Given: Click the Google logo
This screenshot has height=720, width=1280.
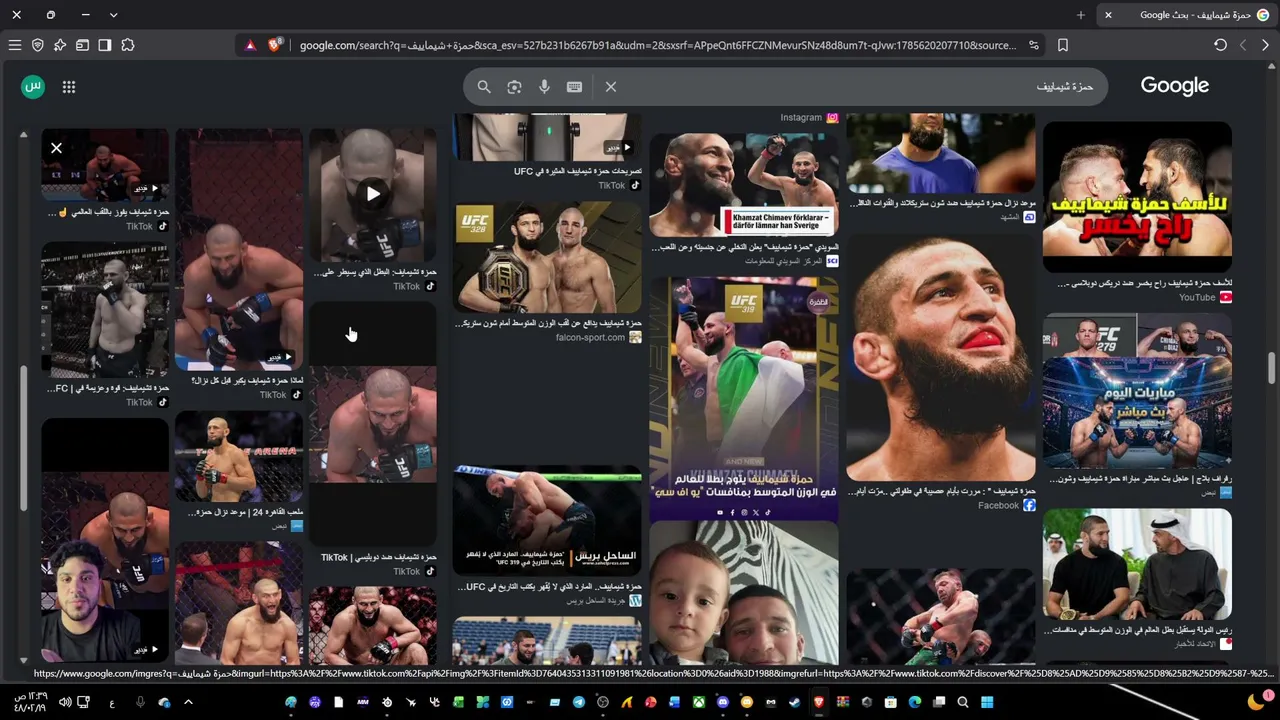Looking at the screenshot, I should 1175,86.
